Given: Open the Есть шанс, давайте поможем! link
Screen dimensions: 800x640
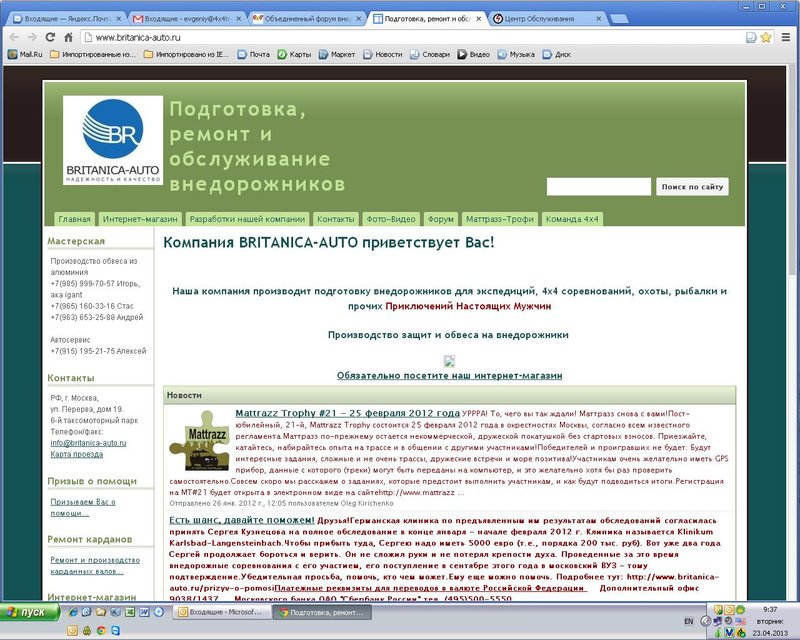Looking at the screenshot, I should [x=242, y=520].
